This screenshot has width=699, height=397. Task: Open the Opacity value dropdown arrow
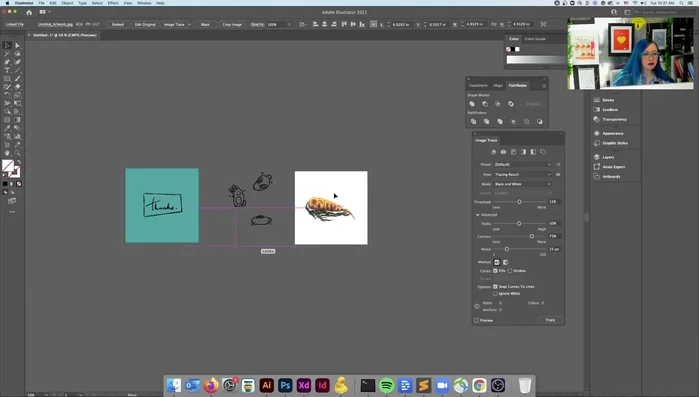[x=289, y=25]
